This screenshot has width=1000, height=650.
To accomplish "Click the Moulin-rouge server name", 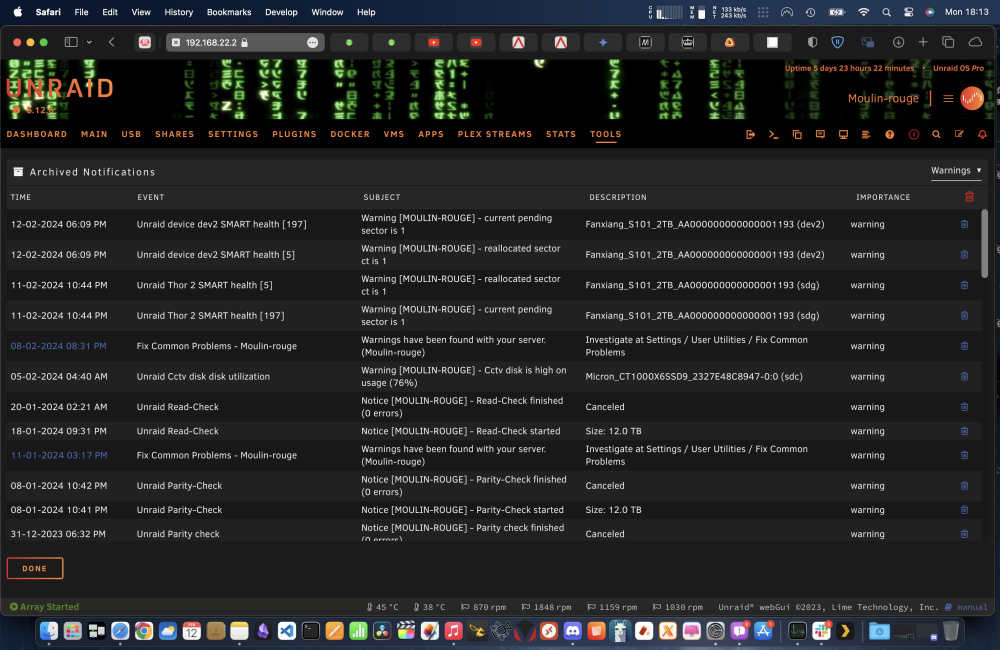I will coord(883,98).
